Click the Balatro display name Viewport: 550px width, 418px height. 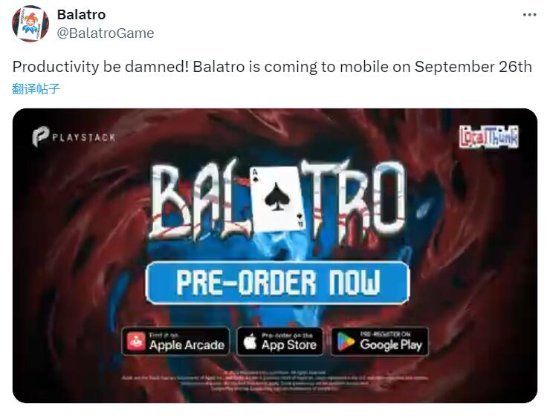81,14
